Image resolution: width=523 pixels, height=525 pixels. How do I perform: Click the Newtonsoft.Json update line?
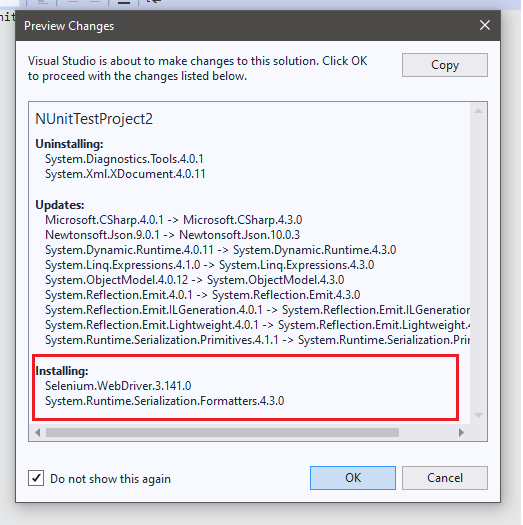point(172,235)
